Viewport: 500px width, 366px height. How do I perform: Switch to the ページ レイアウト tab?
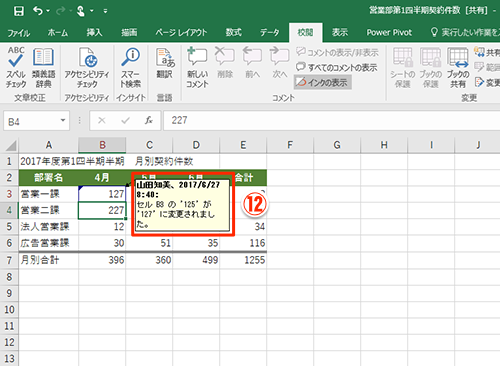tap(181, 33)
